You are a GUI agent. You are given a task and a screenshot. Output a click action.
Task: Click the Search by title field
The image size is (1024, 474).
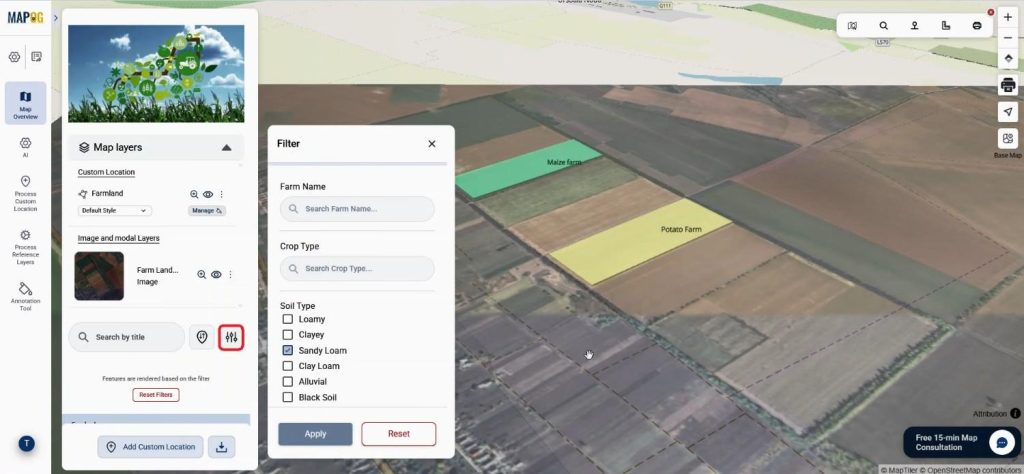(127, 337)
